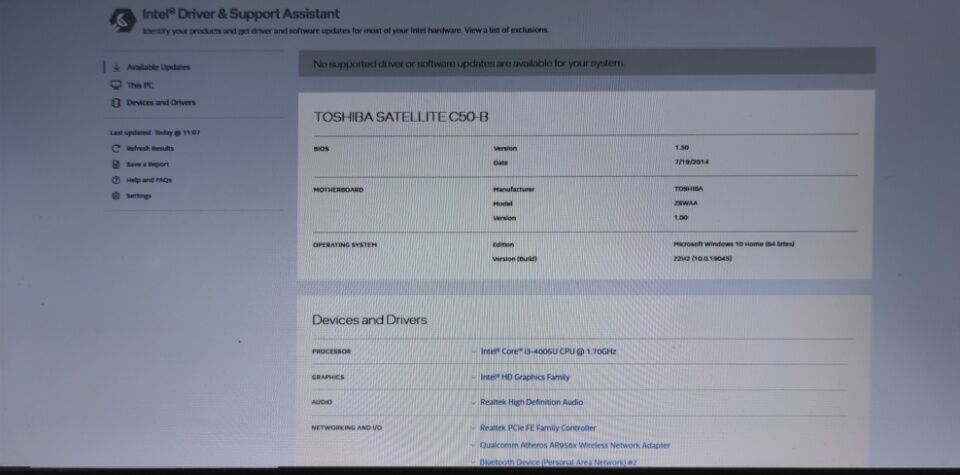Screen dimensions: 960x475
Task: Click the PROCESSOR row label
Action: (331, 352)
